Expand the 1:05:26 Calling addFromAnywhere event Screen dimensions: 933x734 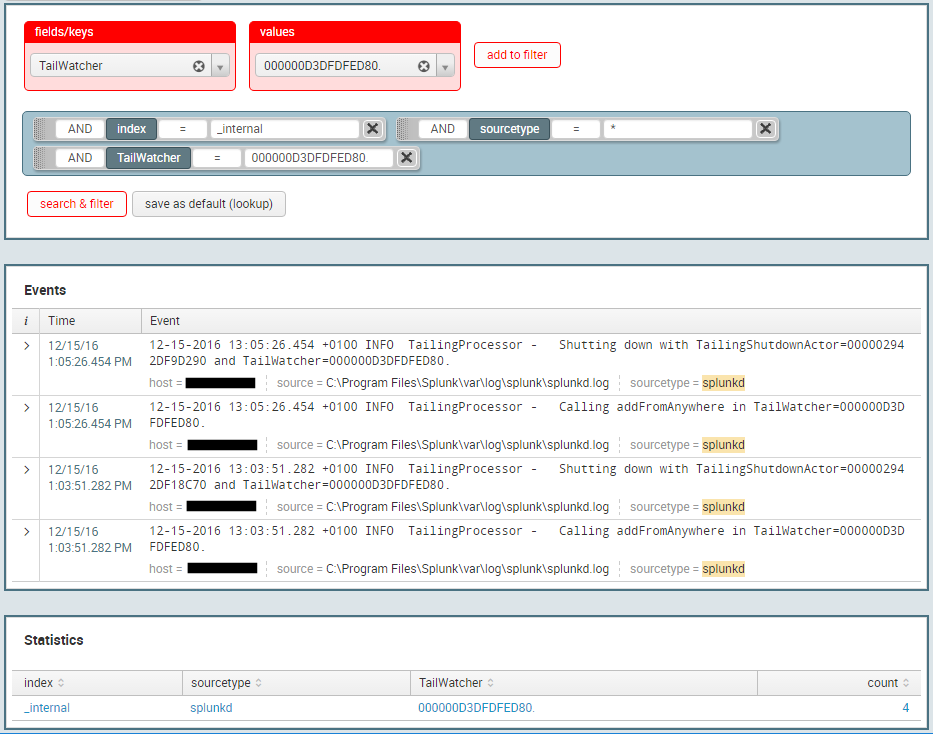26,407
